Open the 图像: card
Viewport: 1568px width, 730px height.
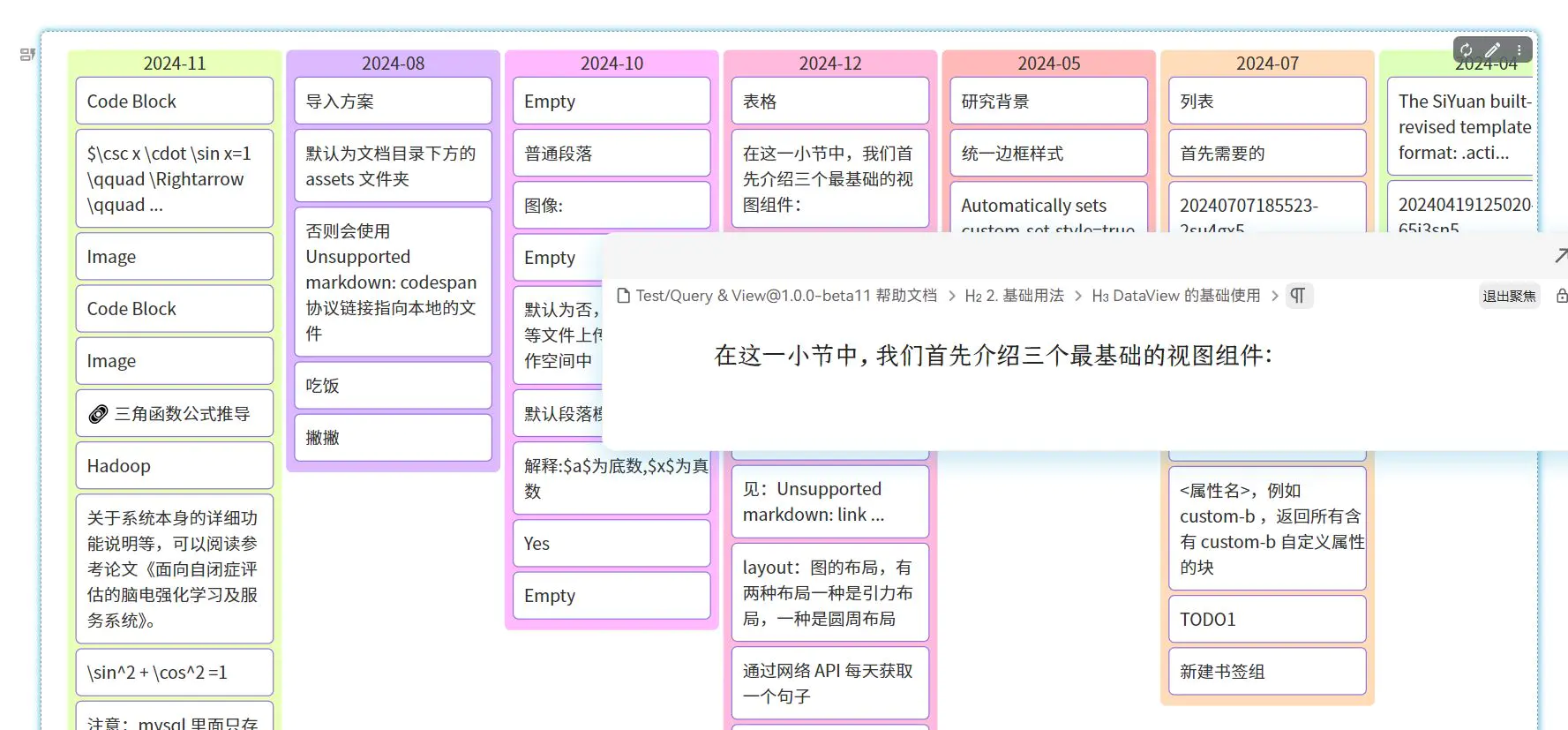tap(611, 206)
